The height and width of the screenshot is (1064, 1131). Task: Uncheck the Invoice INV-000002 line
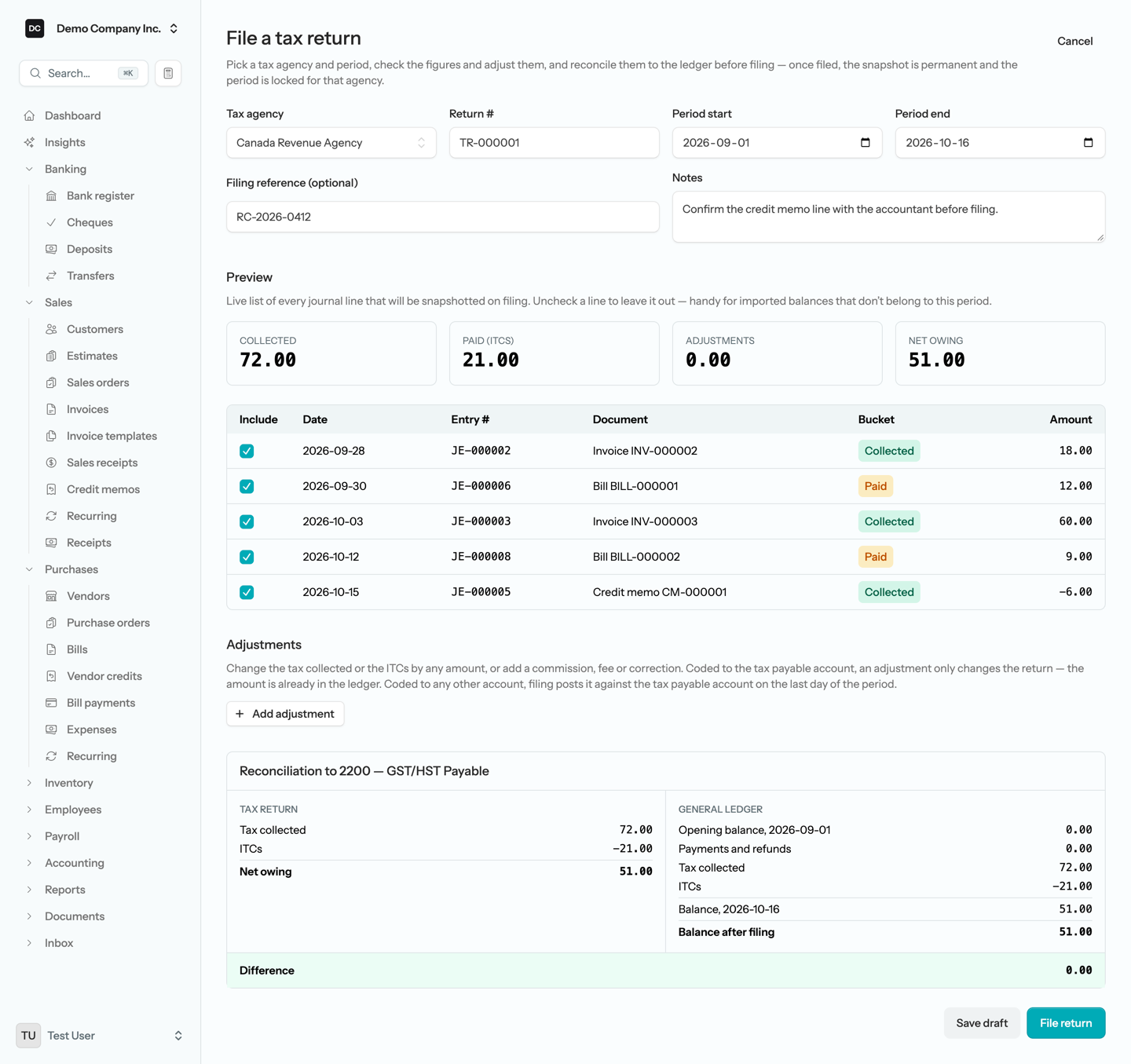247,451
